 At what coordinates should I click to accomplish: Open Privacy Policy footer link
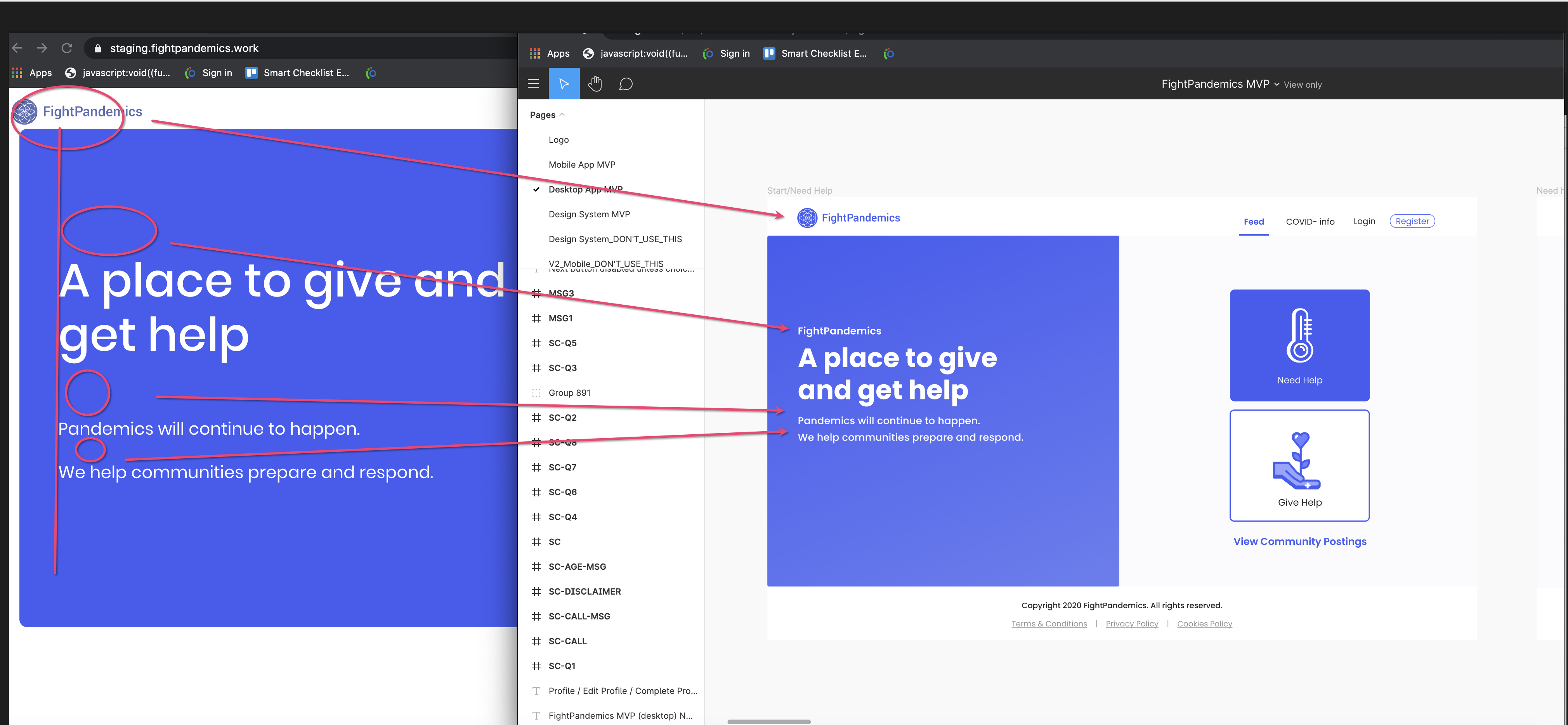1132,623
